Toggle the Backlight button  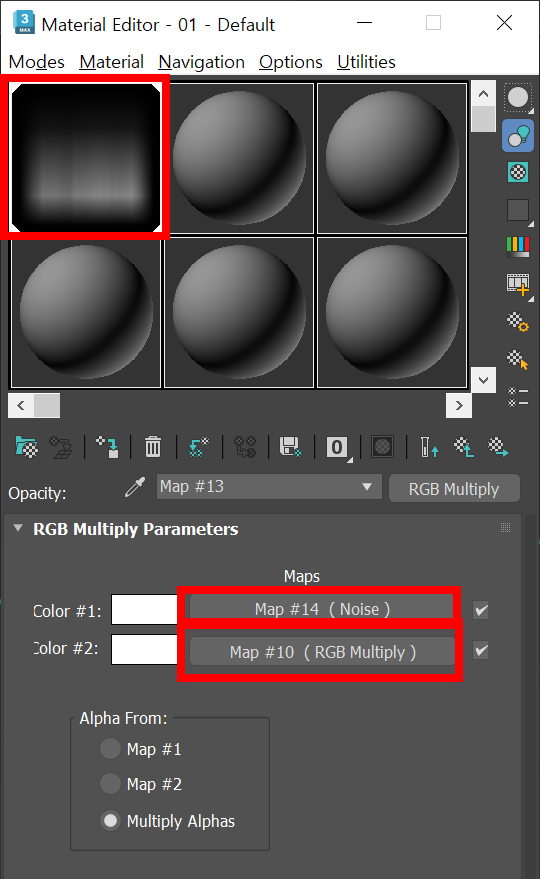pyautogui.click(x=518, y=136)
